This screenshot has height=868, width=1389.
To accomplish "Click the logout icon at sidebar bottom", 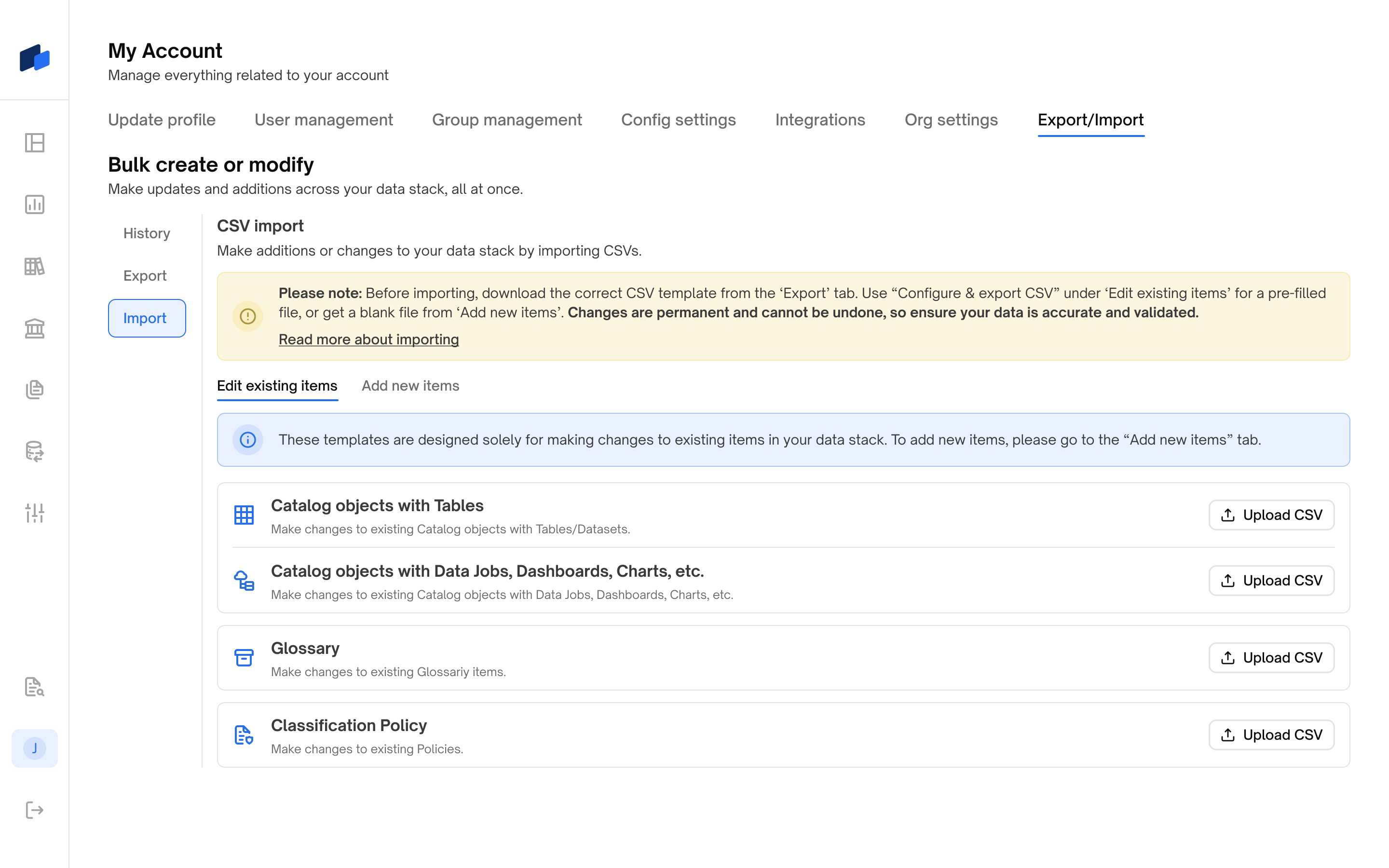I will tap(34, 810).
